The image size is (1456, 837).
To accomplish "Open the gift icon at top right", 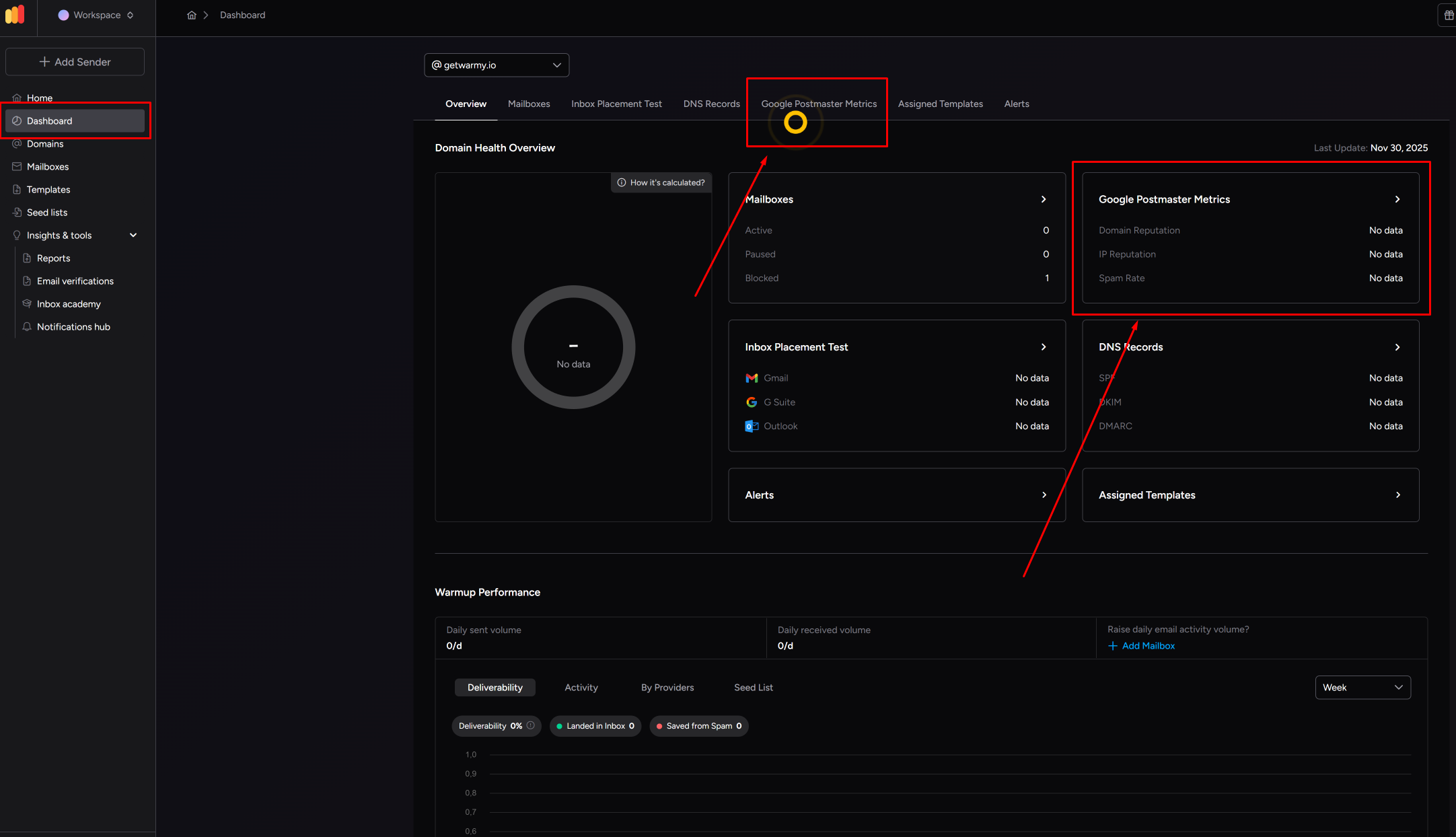I will click(1449, 15).
